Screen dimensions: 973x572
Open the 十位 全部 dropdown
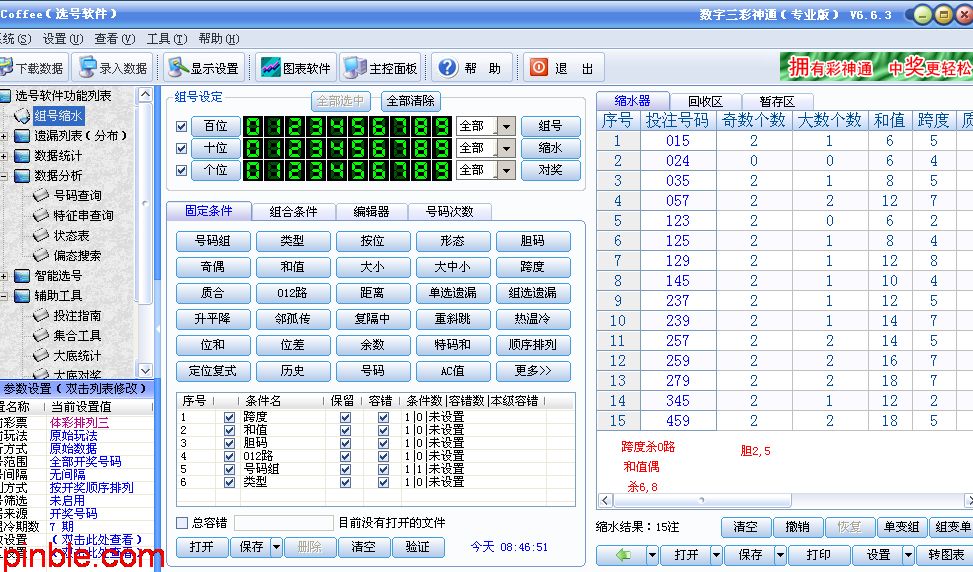506,148
